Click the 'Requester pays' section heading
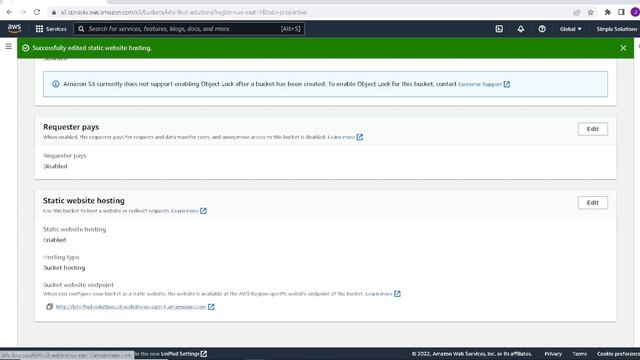The image size is (640, 360). coord(71,127)
